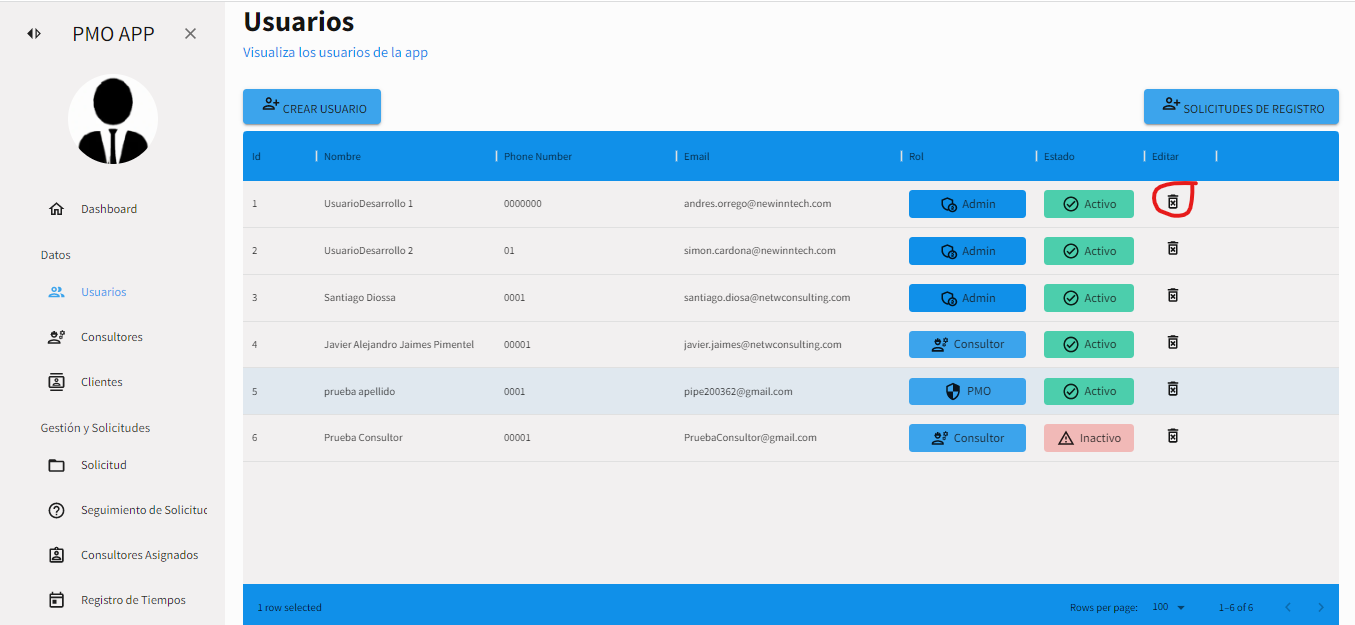Click delete icon for Javier Alejandro Jaimes row
Viewport: 1355px width, 625px height.
pyautogui.click(x=1173, y=342)
